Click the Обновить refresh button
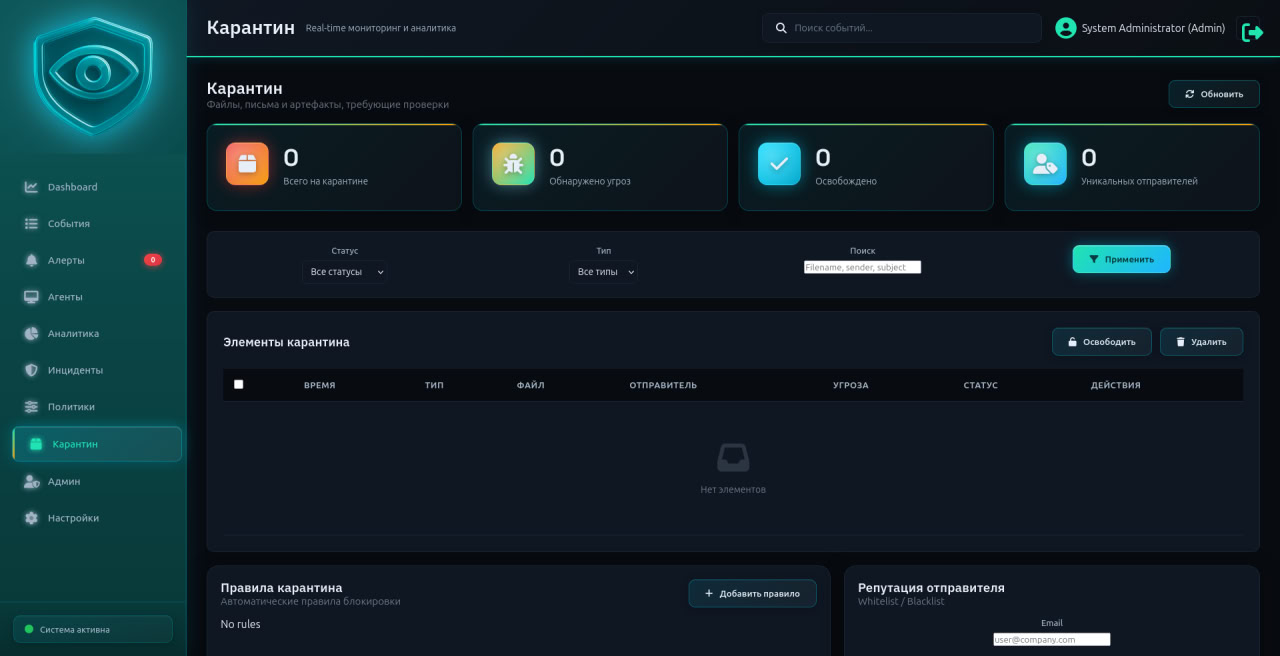Viewport: 1280px width, 656px height. coord(1214,94)
